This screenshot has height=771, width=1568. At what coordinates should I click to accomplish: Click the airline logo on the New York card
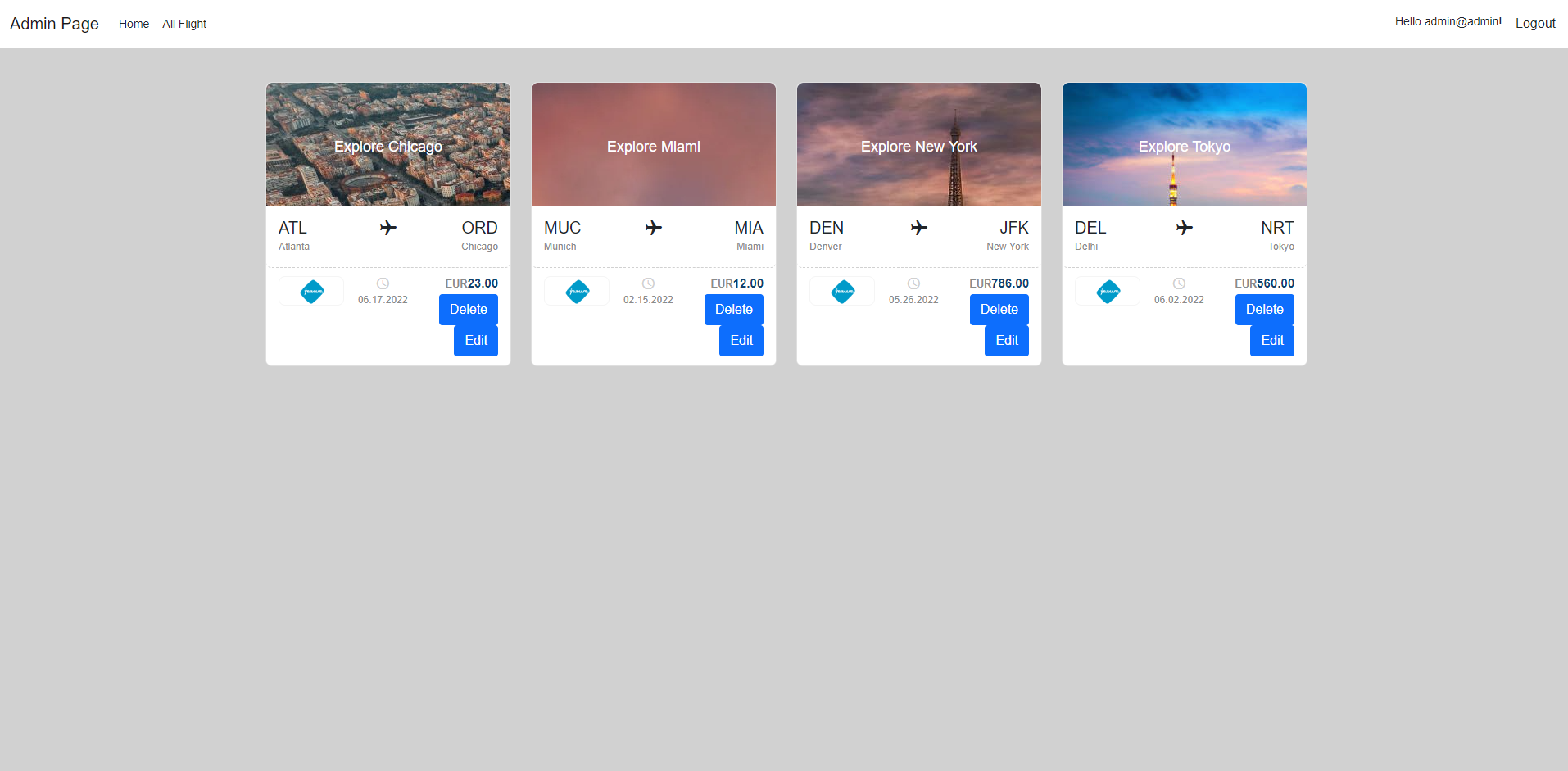(x=841, y=291)
